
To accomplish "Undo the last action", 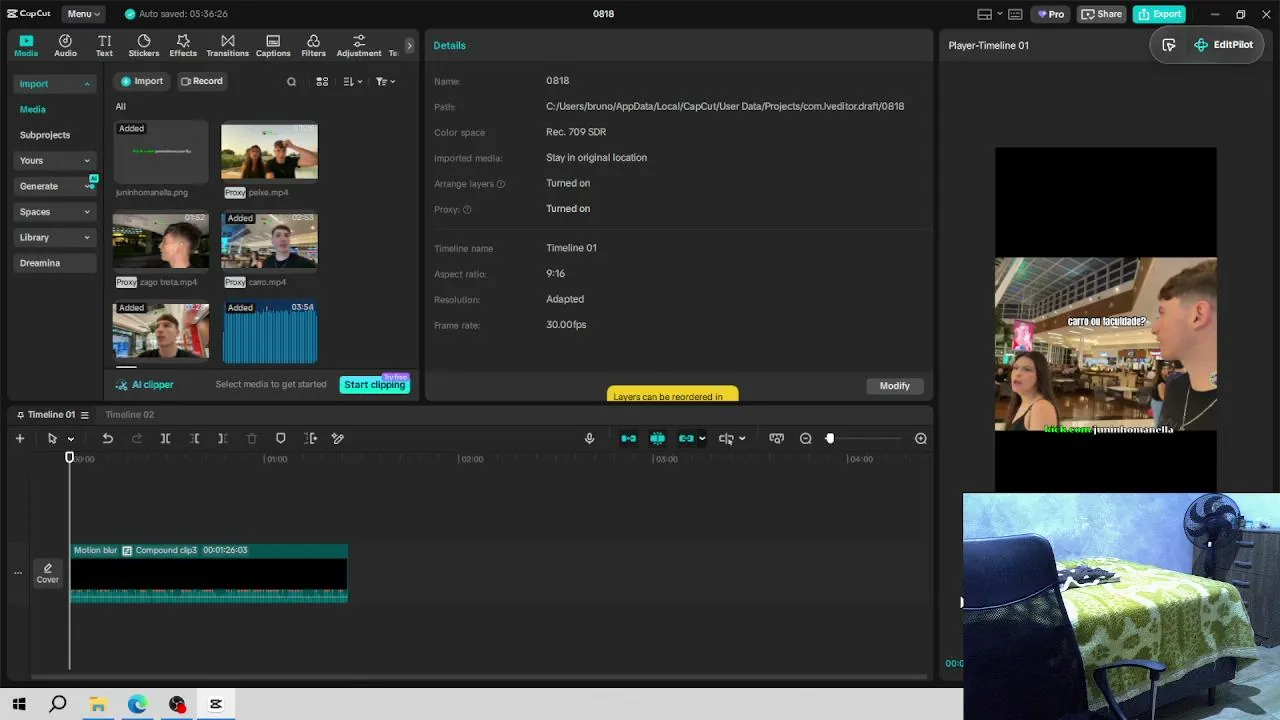I will [107, 438].
